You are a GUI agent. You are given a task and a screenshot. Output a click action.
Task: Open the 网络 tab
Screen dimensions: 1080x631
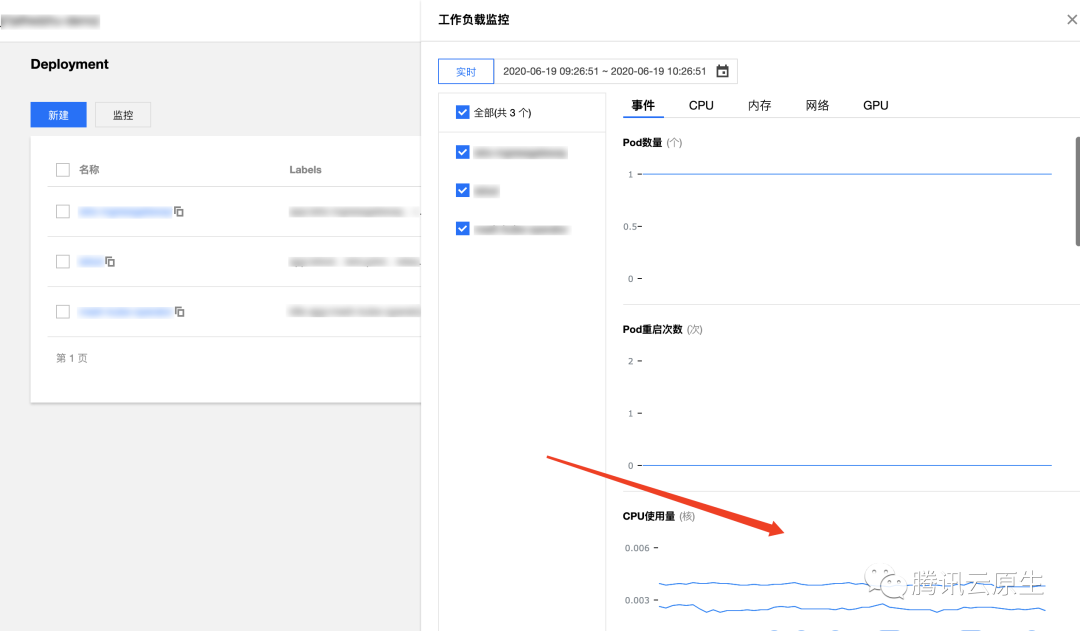point(817,105)
